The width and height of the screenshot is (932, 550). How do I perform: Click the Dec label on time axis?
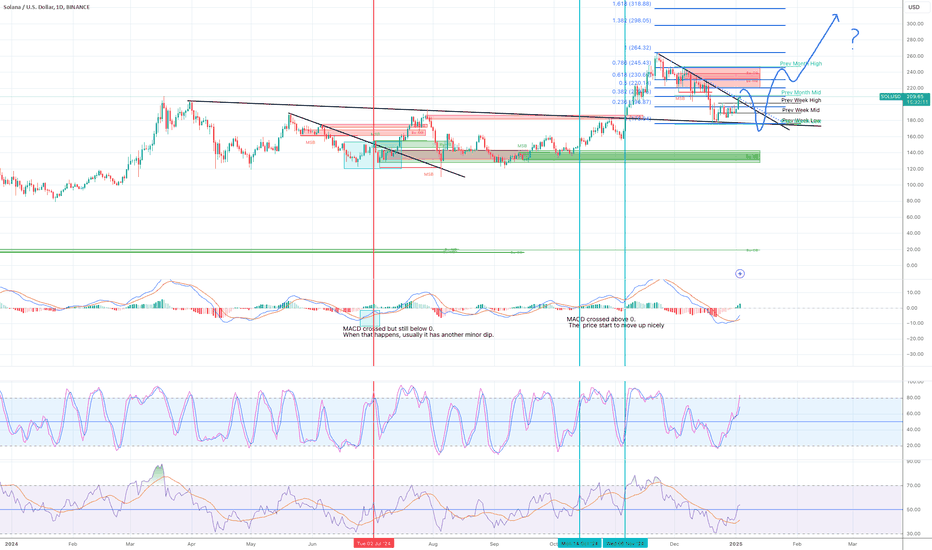[x=674, y=543]
